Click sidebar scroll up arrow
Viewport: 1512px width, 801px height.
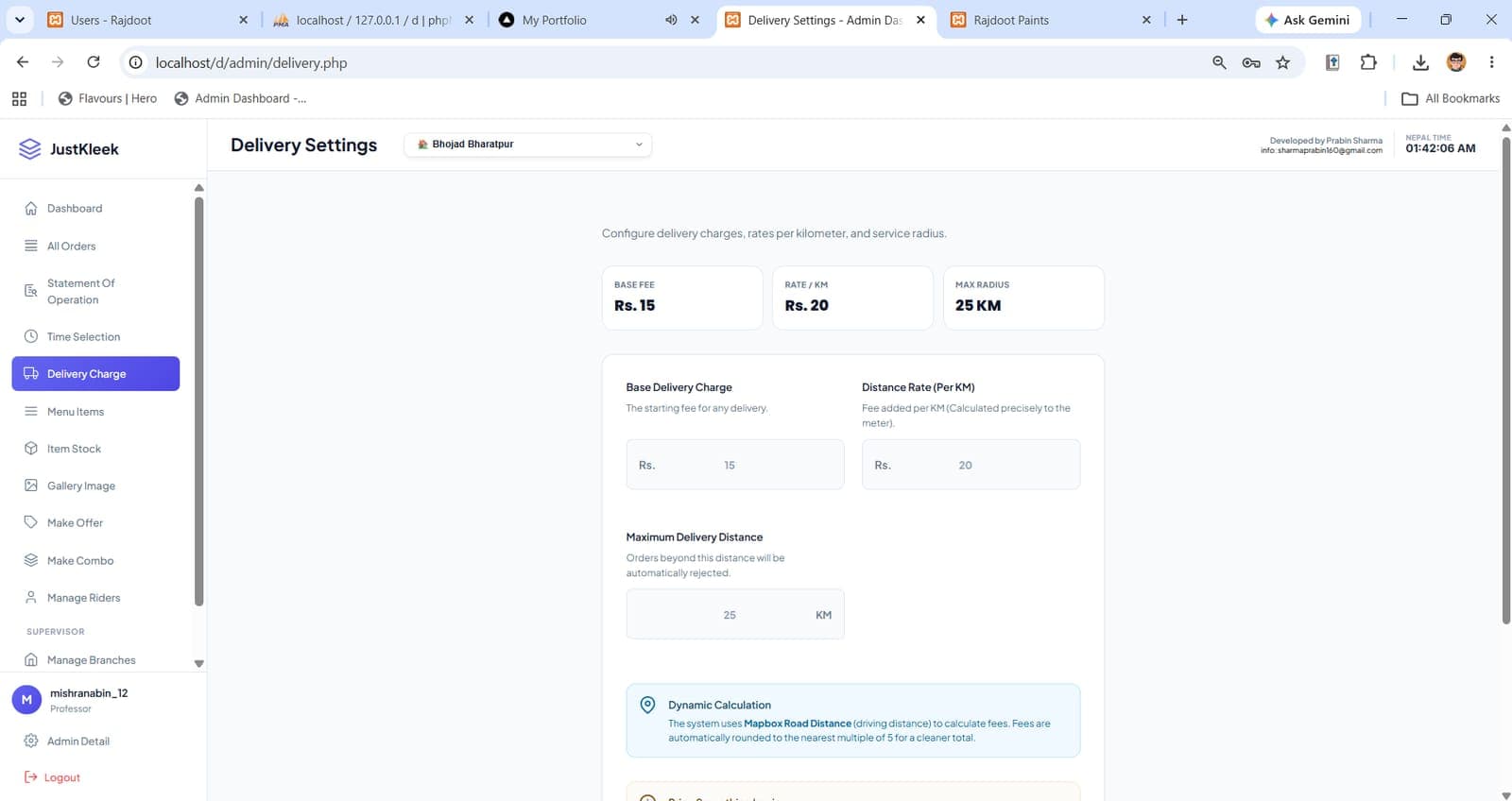click(198, 188)
